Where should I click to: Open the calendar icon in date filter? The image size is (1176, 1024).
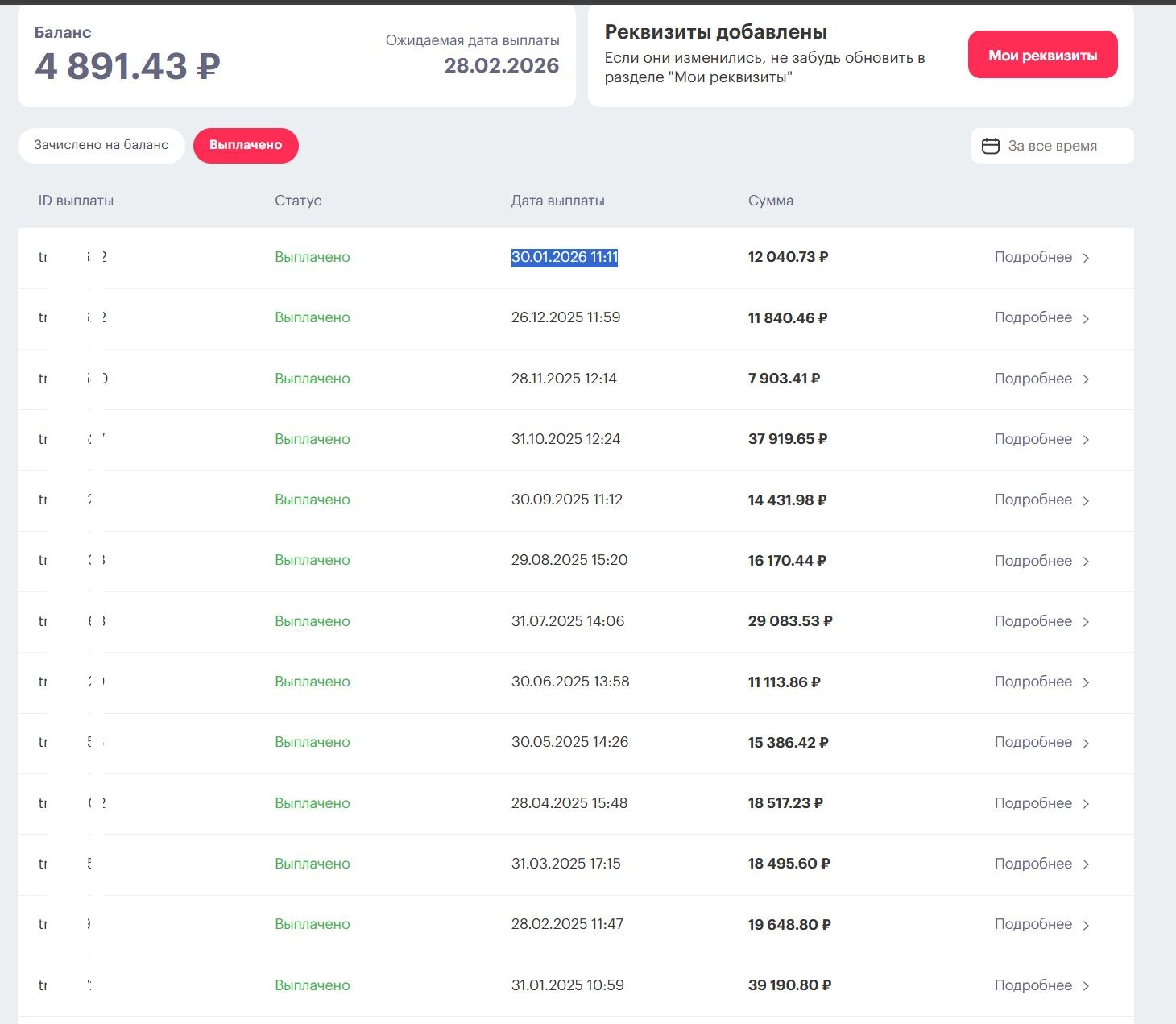pos(991,146)
